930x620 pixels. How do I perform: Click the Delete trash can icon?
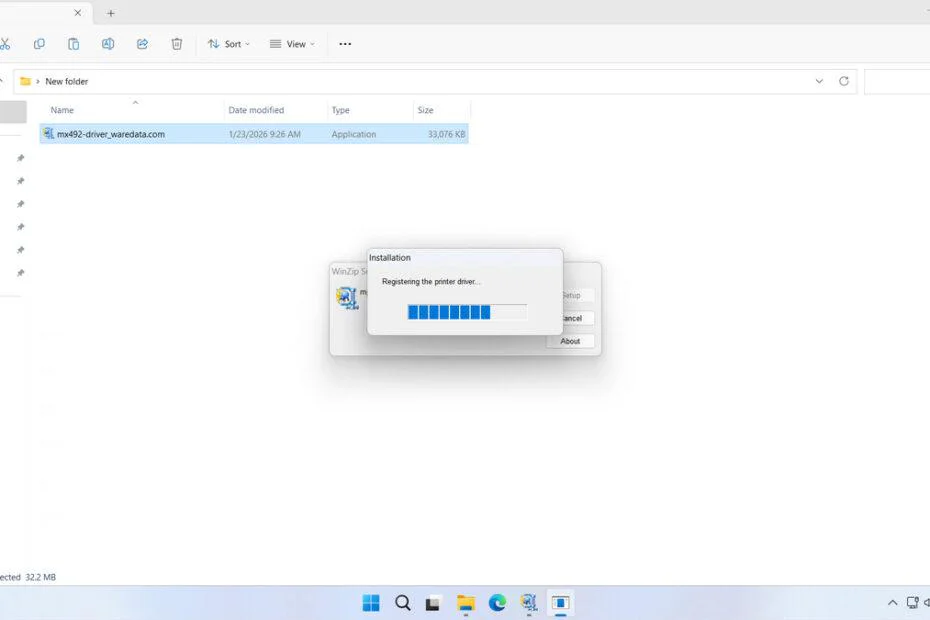177,44
